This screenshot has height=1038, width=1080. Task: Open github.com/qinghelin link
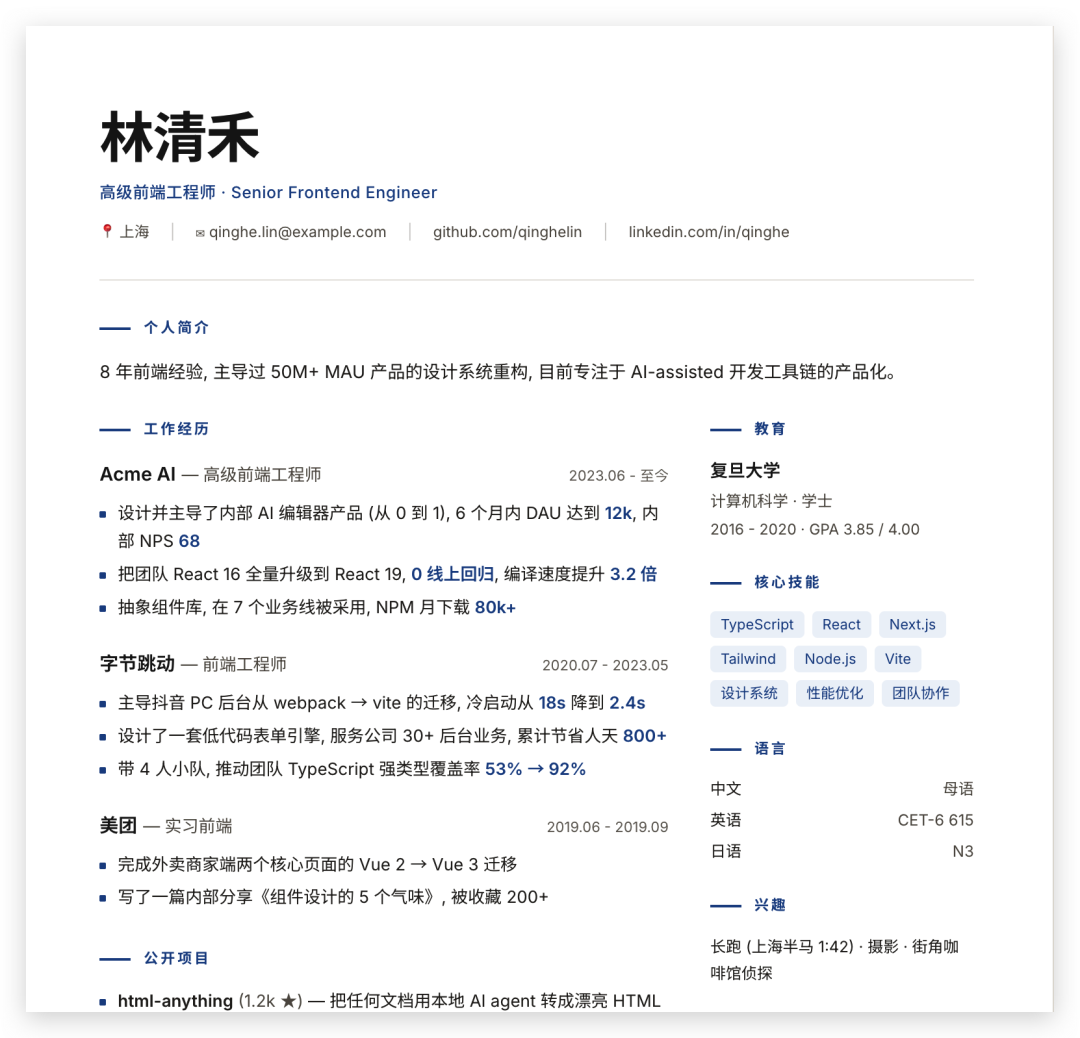[508, 232]
